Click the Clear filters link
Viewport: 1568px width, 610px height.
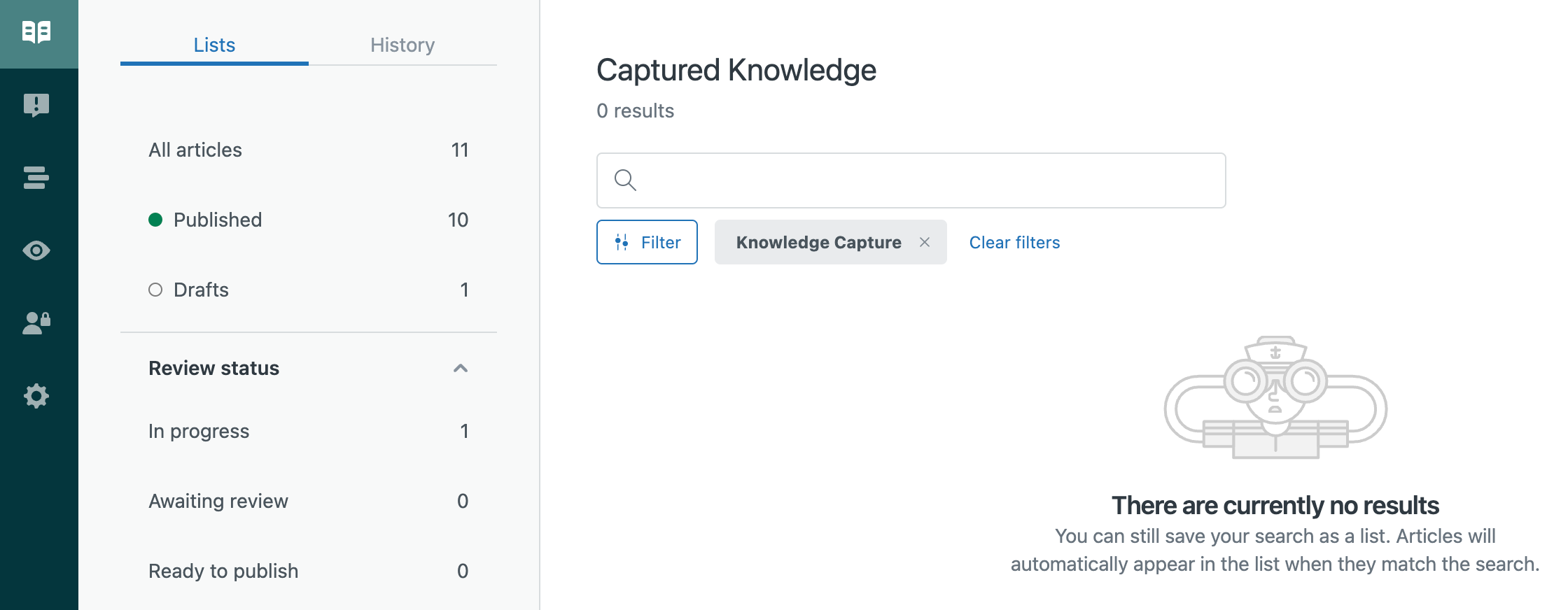[1014, 242]
